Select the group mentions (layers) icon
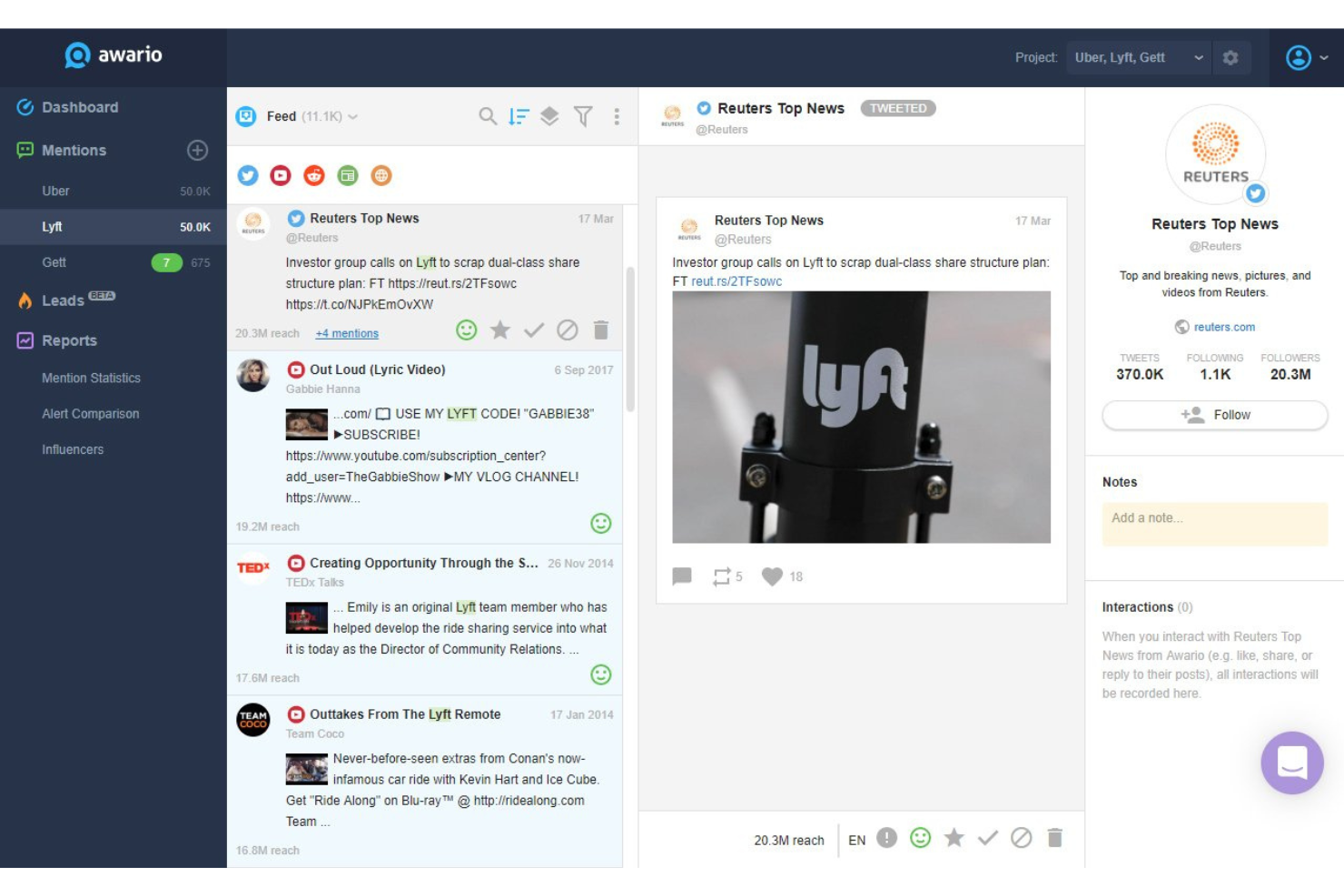1344x896 pixels. 549,116
